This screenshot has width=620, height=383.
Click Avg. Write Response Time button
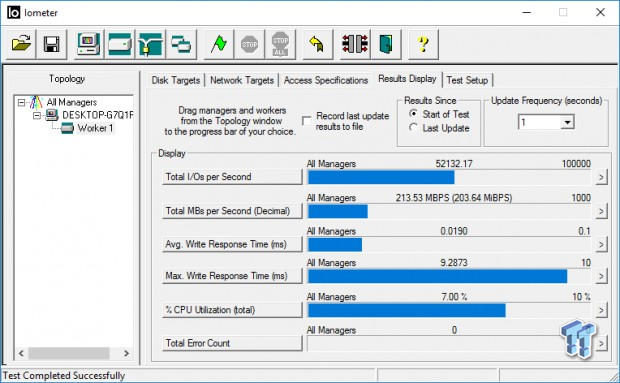[232, 244]
